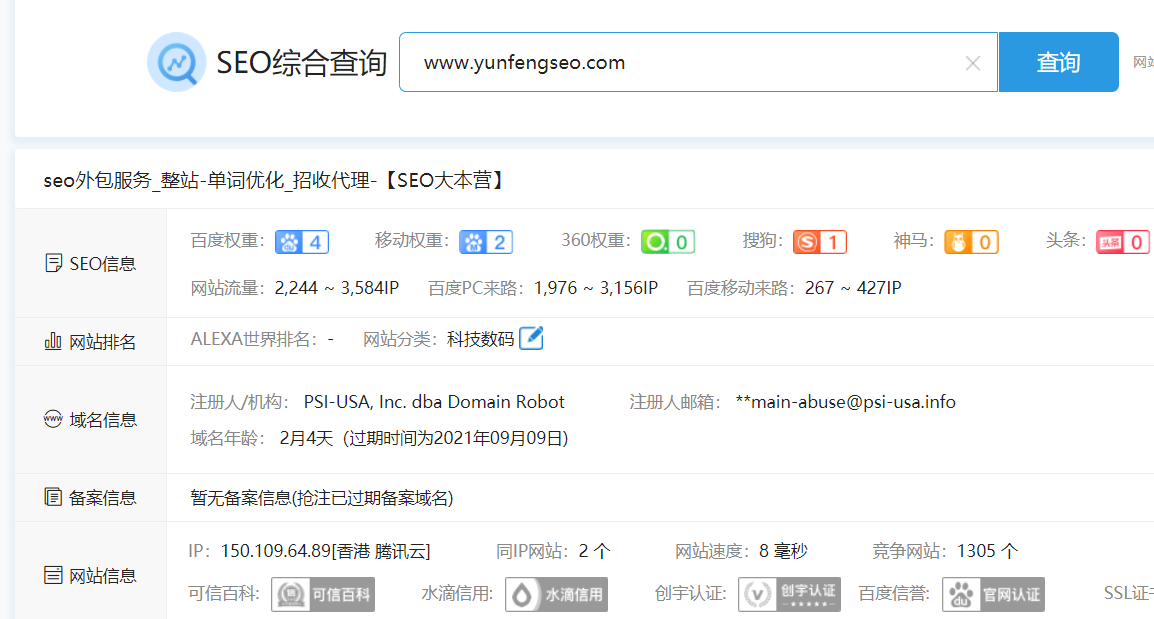Open the Baidu weight badge showing 4
Screen dimensions: 1154x619
click(302, 241)
